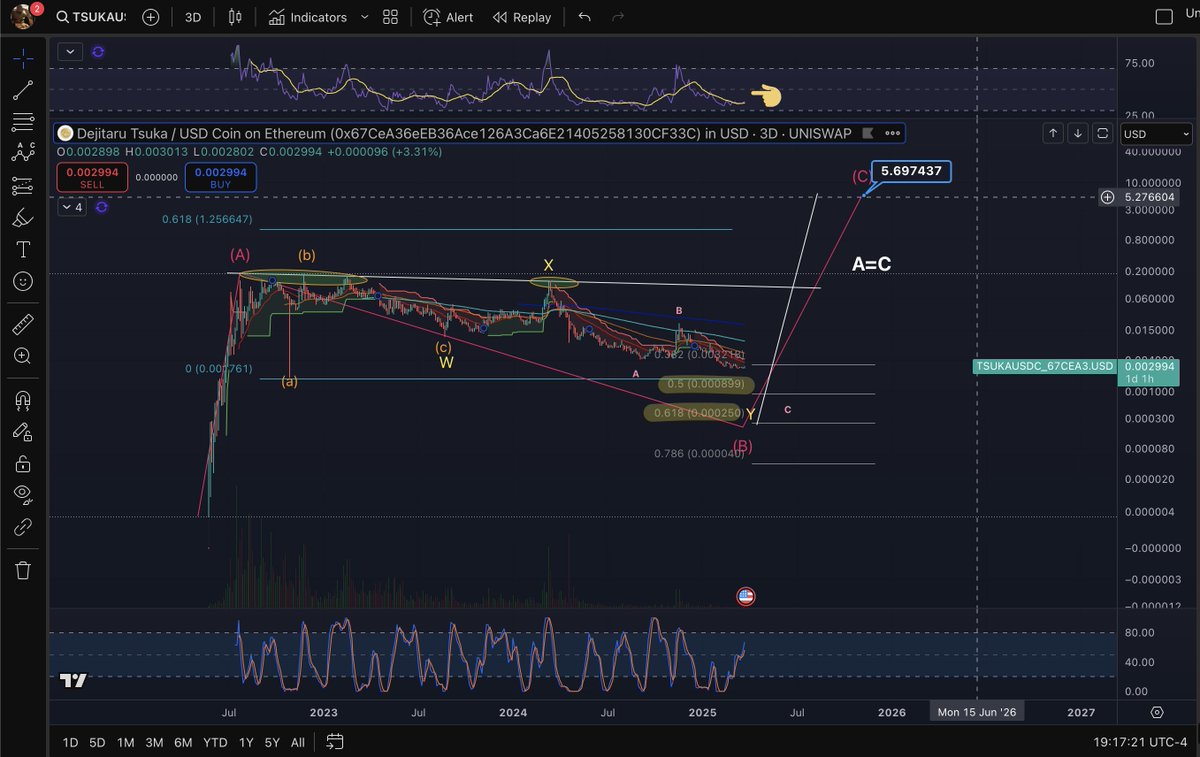This screenshot has width=1200, height=757.
Task: Open the indicators favorites dropdown chevron
Action: (x=364, y=17)
